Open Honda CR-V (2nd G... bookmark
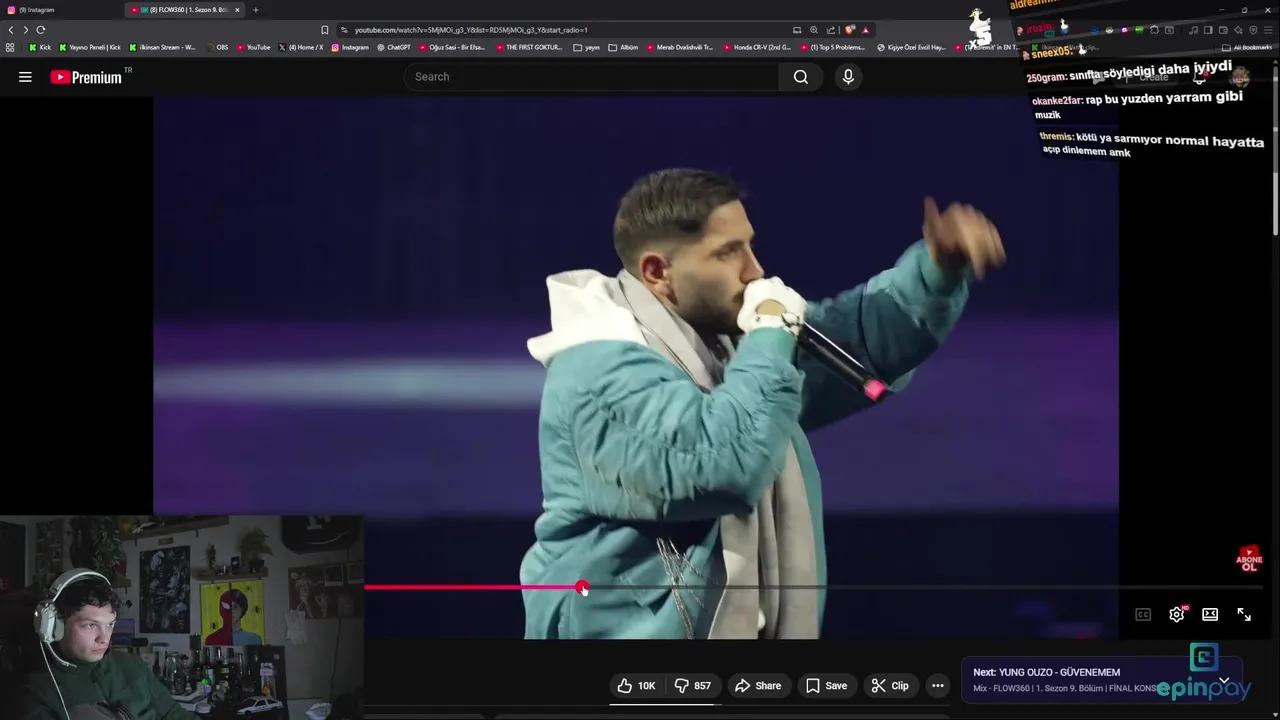This screenshot has width=1280, height=720. tap(757, 47)
